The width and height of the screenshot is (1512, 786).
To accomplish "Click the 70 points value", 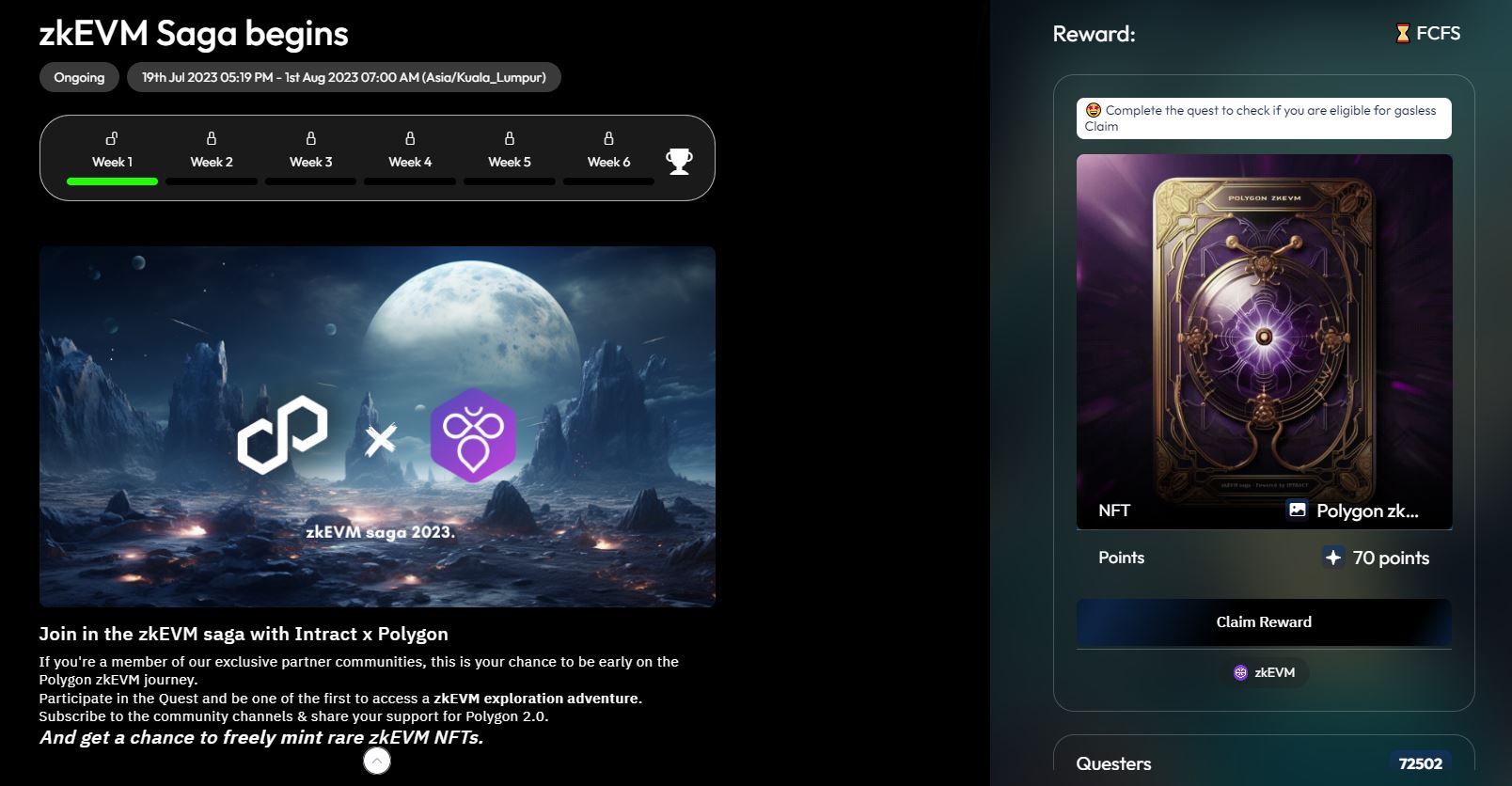I will coord(1391,558).
